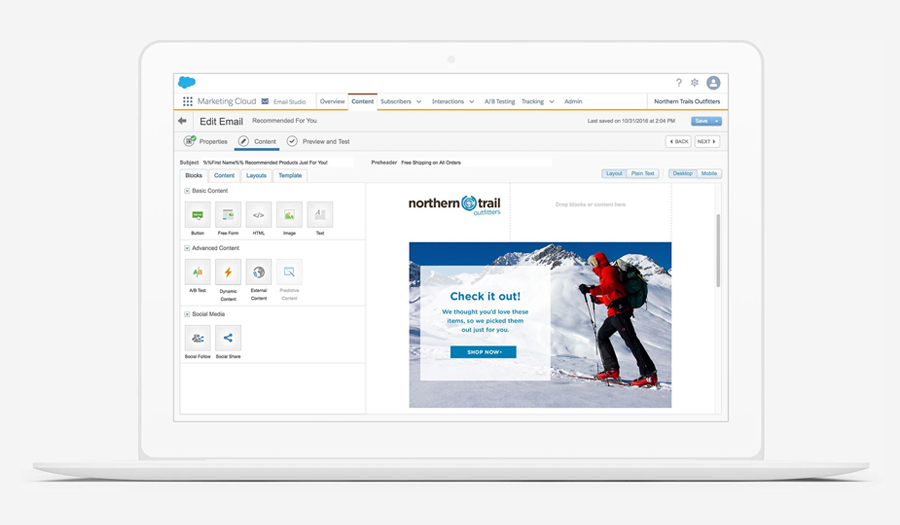Image resolution: width=900 pixels, height=525 pixels.
Task: Click the SHOP NOW button in email
Action: coord(483,352)
